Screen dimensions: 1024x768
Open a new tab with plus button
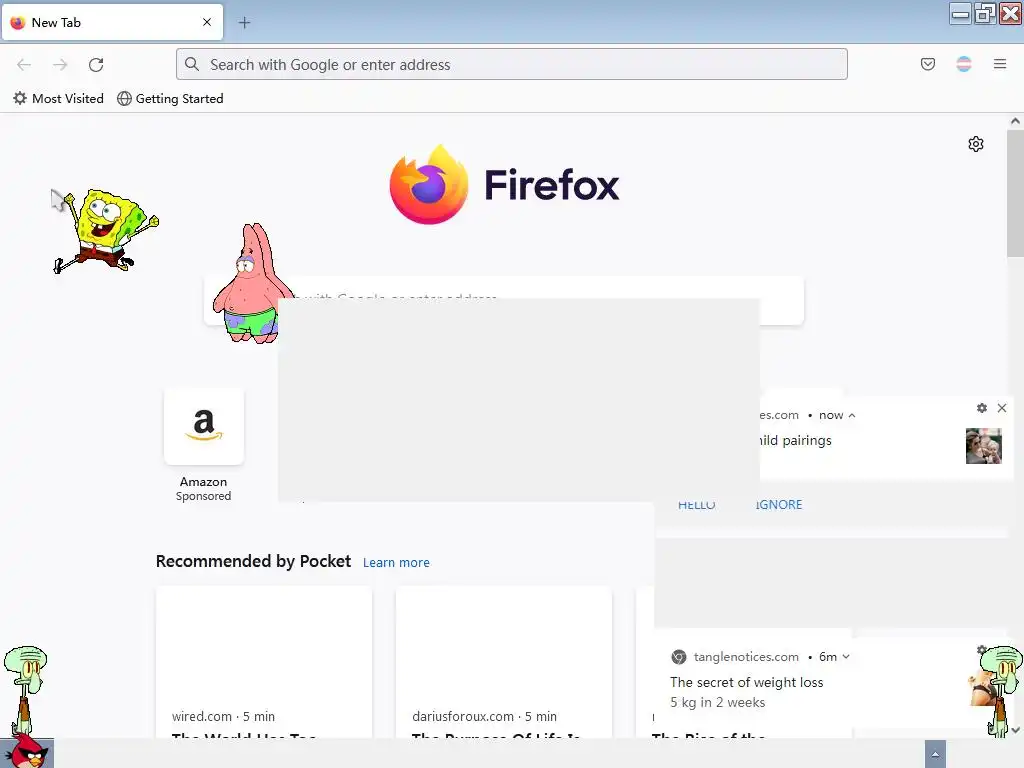point(244,23)
